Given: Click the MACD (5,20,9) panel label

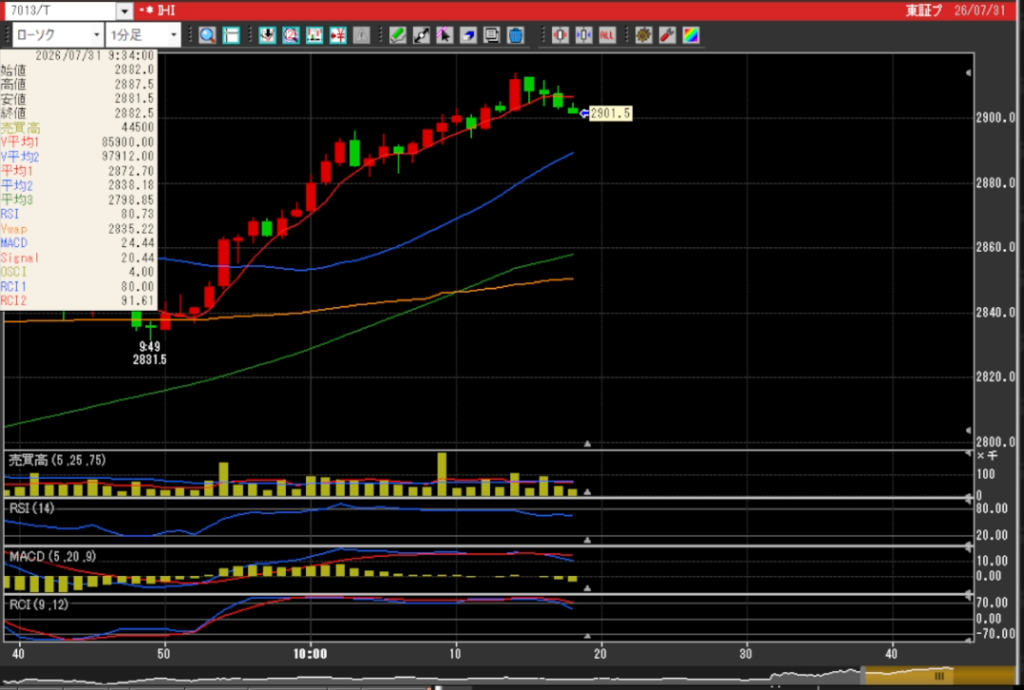Looking at the screenshot, I should [x=52, y=556].
